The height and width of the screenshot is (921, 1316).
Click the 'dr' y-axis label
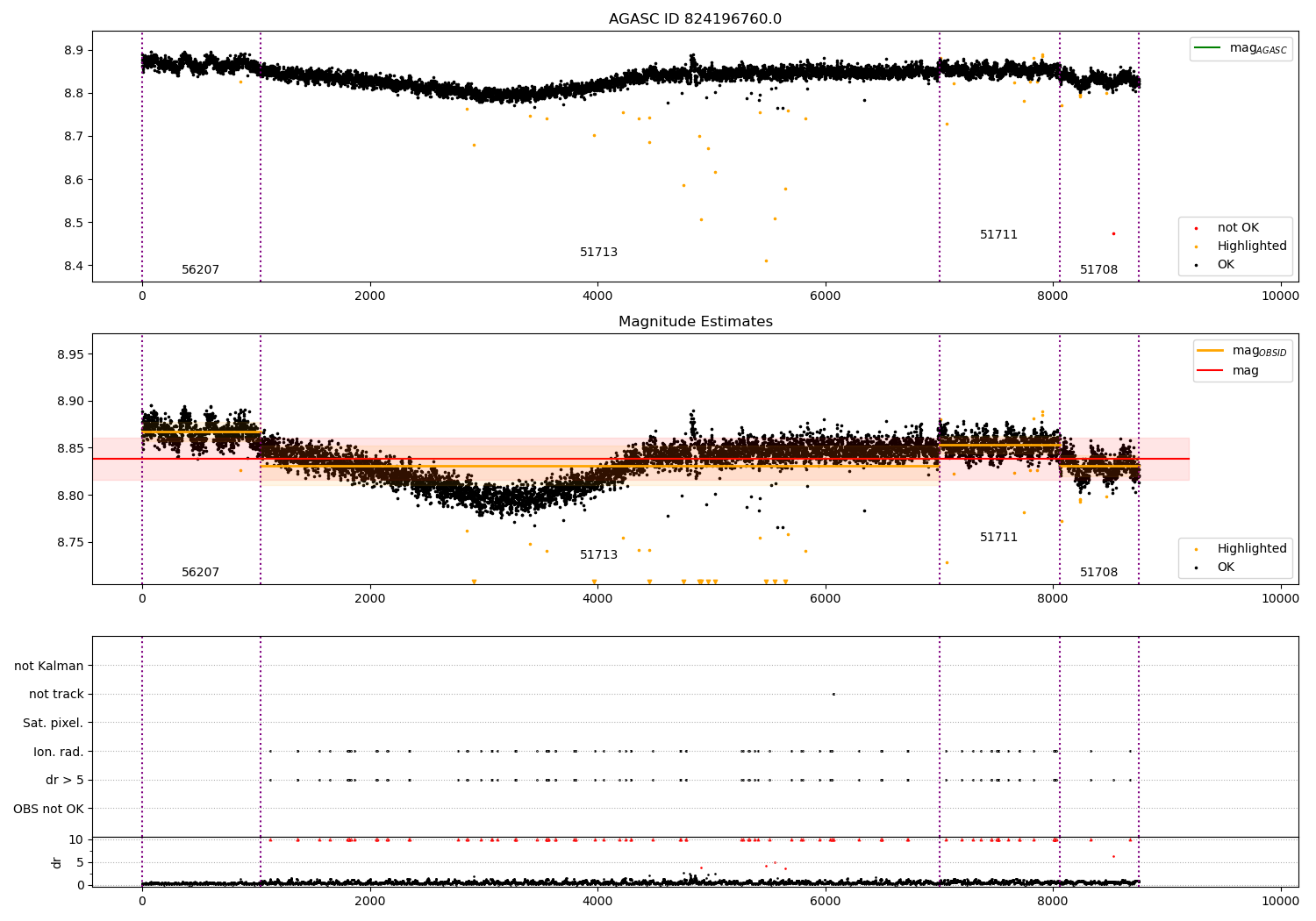[56, 862]
